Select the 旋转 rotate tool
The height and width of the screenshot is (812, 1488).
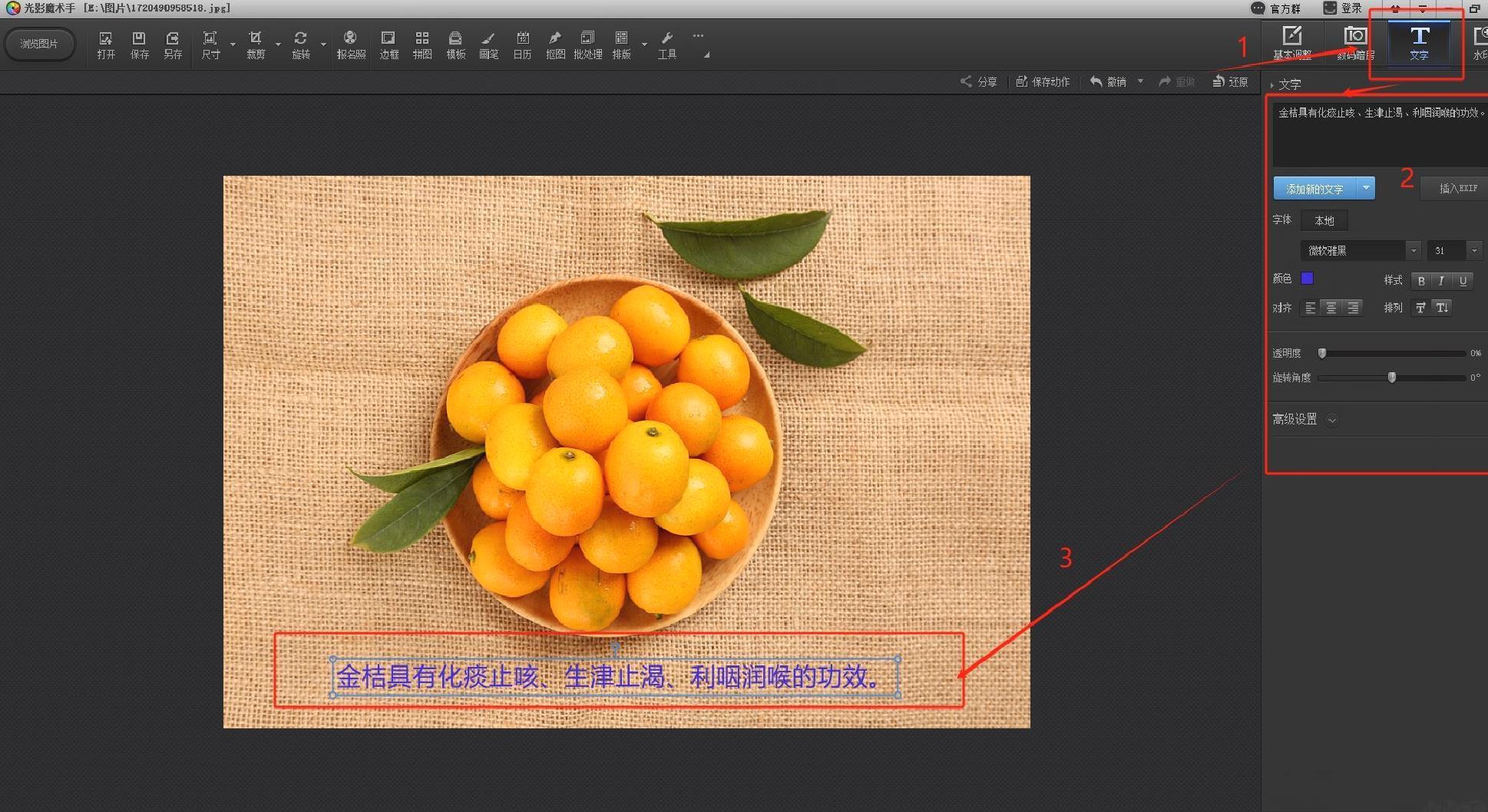click(x=301, y=45)
